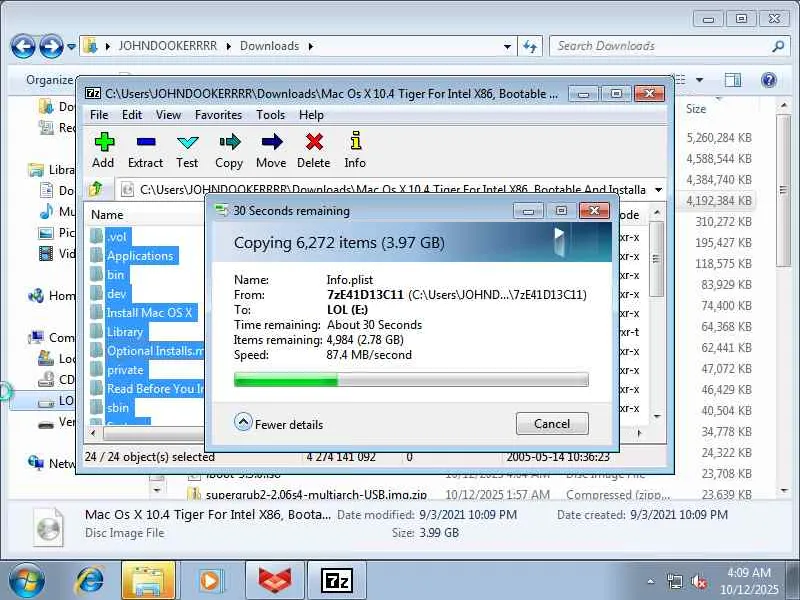Click the muted volume tray icon
Screen dimensions: 800x600
click(x=698, y=581)
